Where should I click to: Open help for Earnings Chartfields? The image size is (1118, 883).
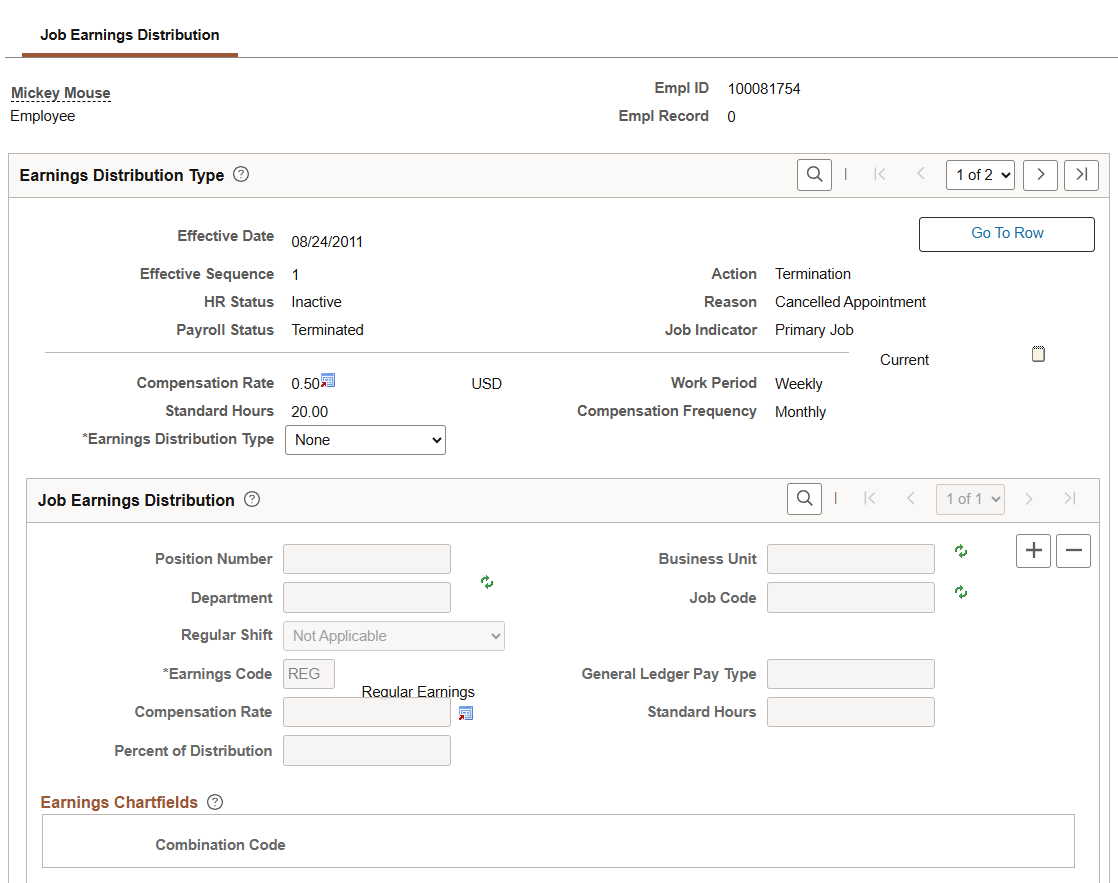tap(215, 802)
